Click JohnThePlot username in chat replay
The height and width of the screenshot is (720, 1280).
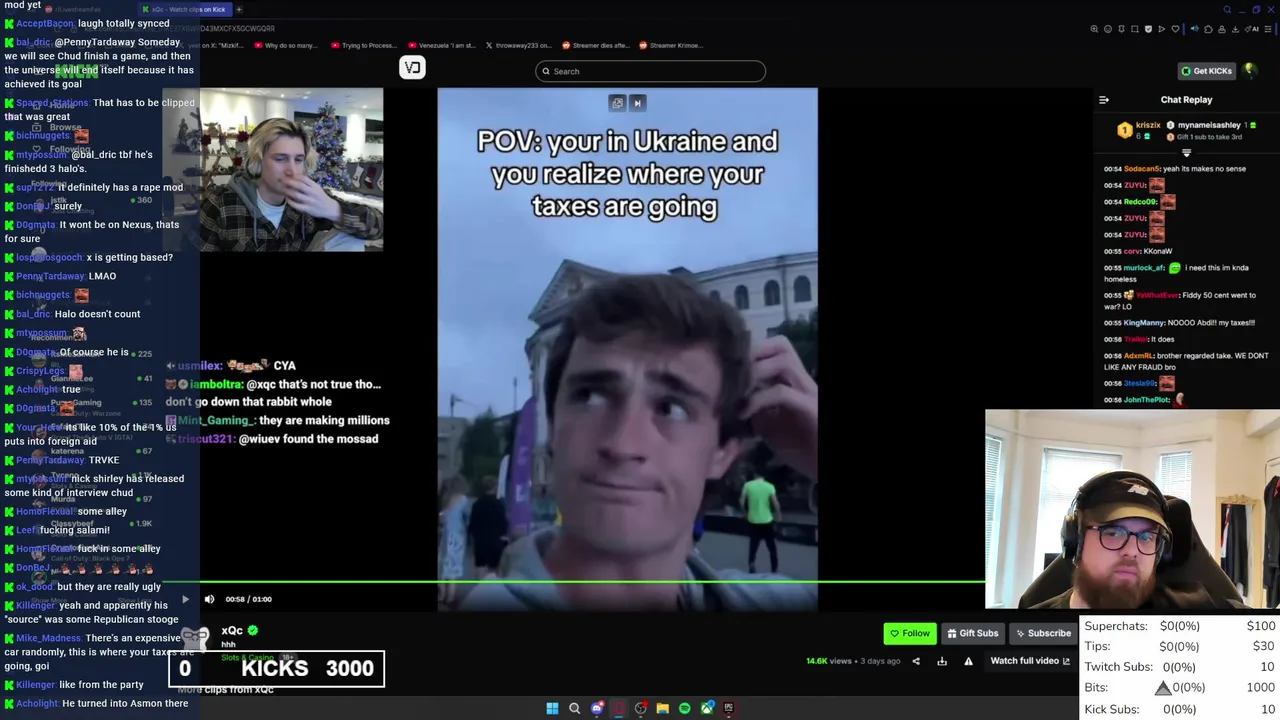(1147, 400)
